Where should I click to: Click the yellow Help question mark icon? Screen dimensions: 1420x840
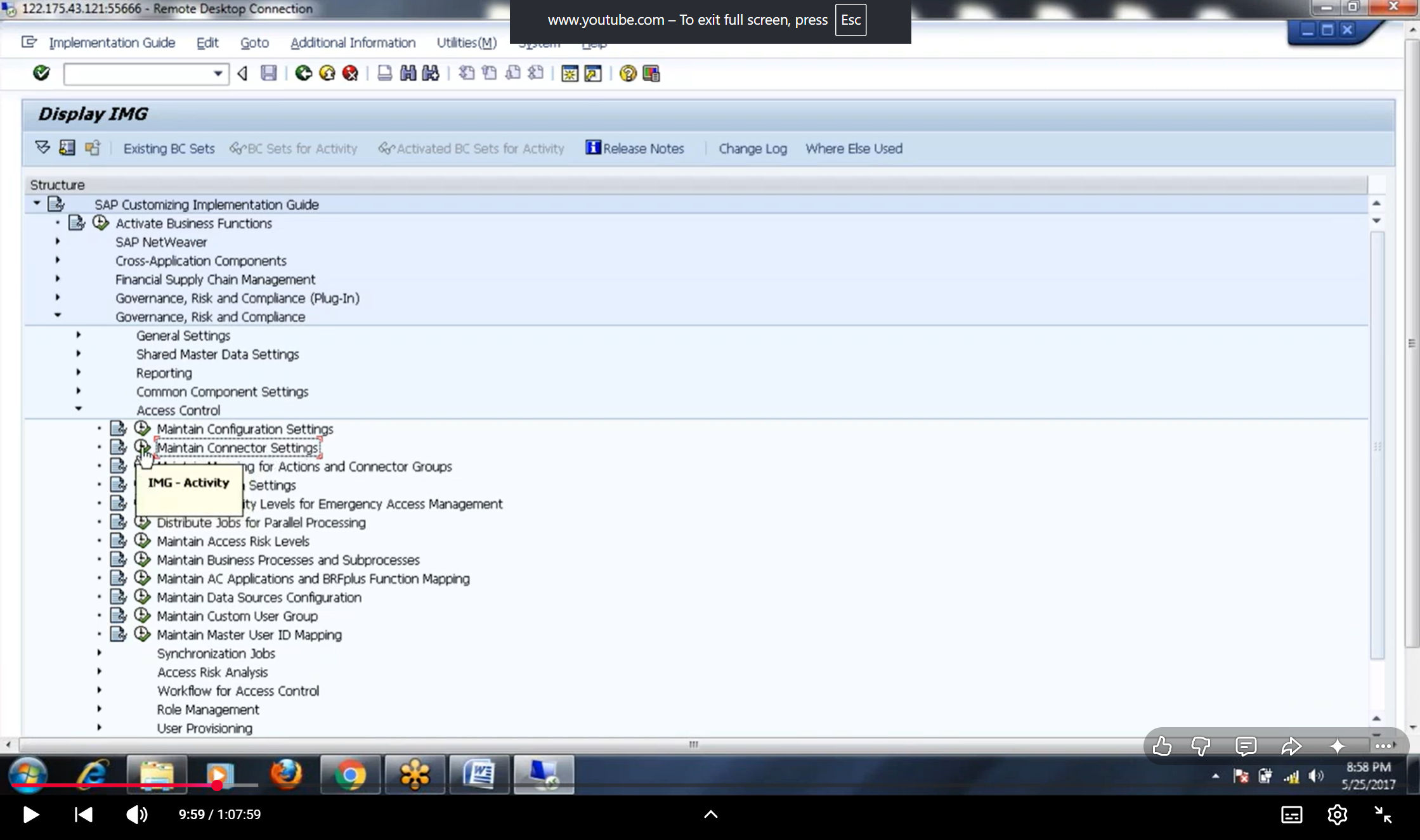pyautogui.click(x=628, y=74)
